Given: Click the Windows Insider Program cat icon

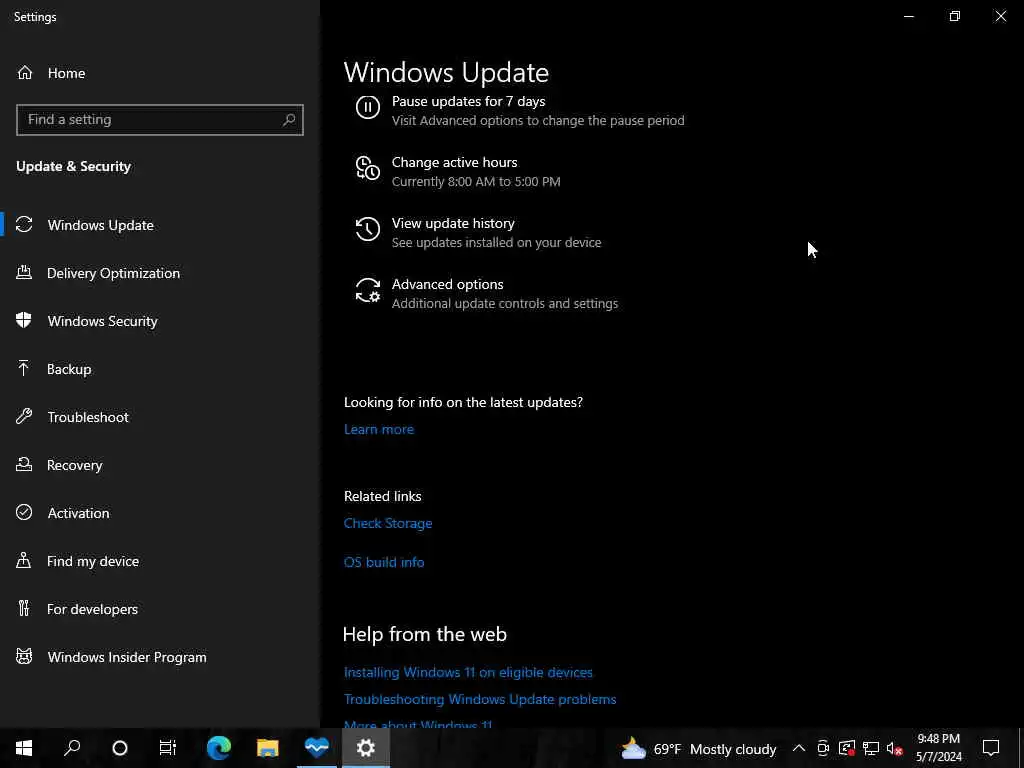Looking at the screenshot, I should click(x=24, y=656).
